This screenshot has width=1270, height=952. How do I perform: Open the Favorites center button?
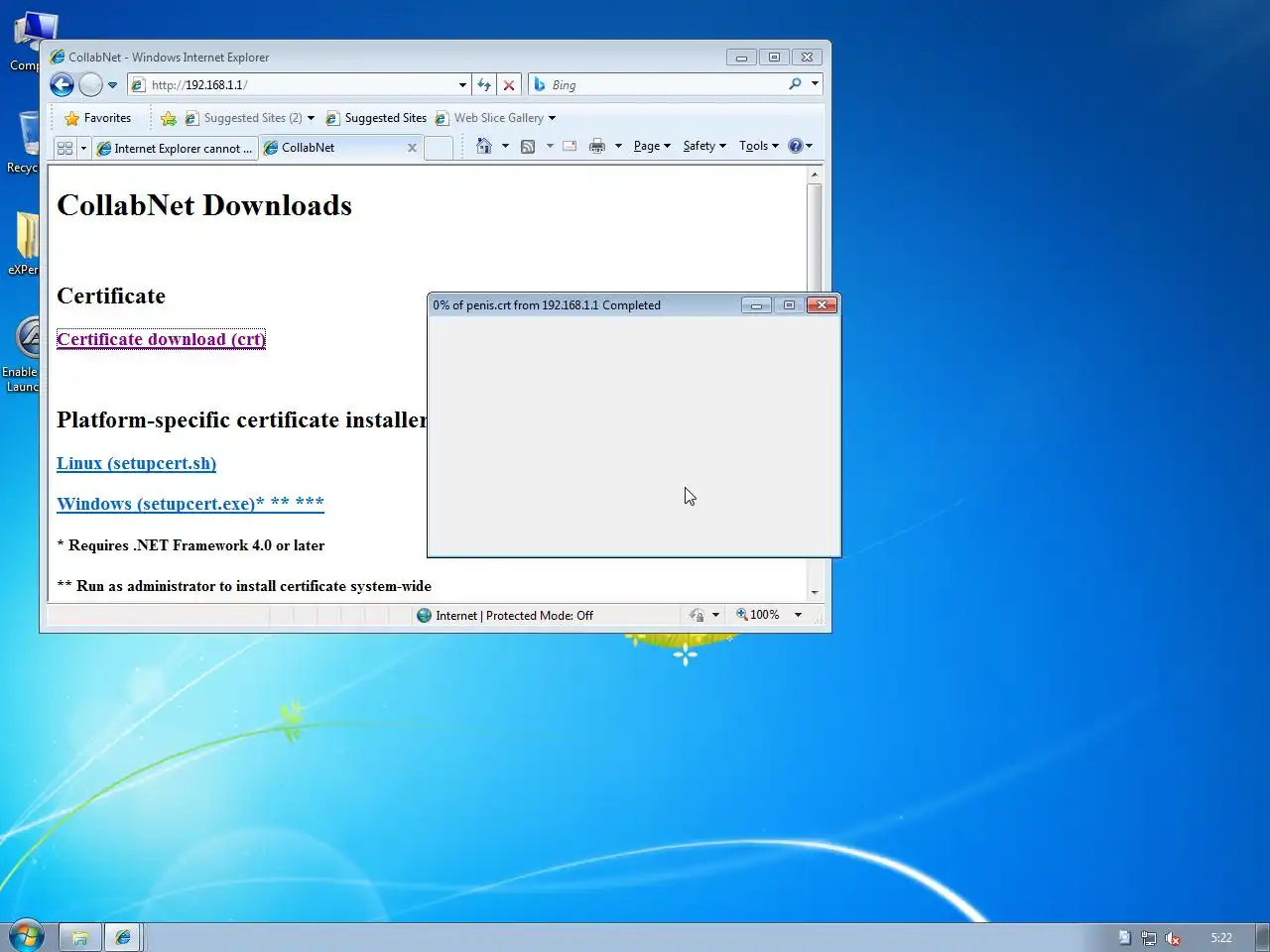[97, 118]
